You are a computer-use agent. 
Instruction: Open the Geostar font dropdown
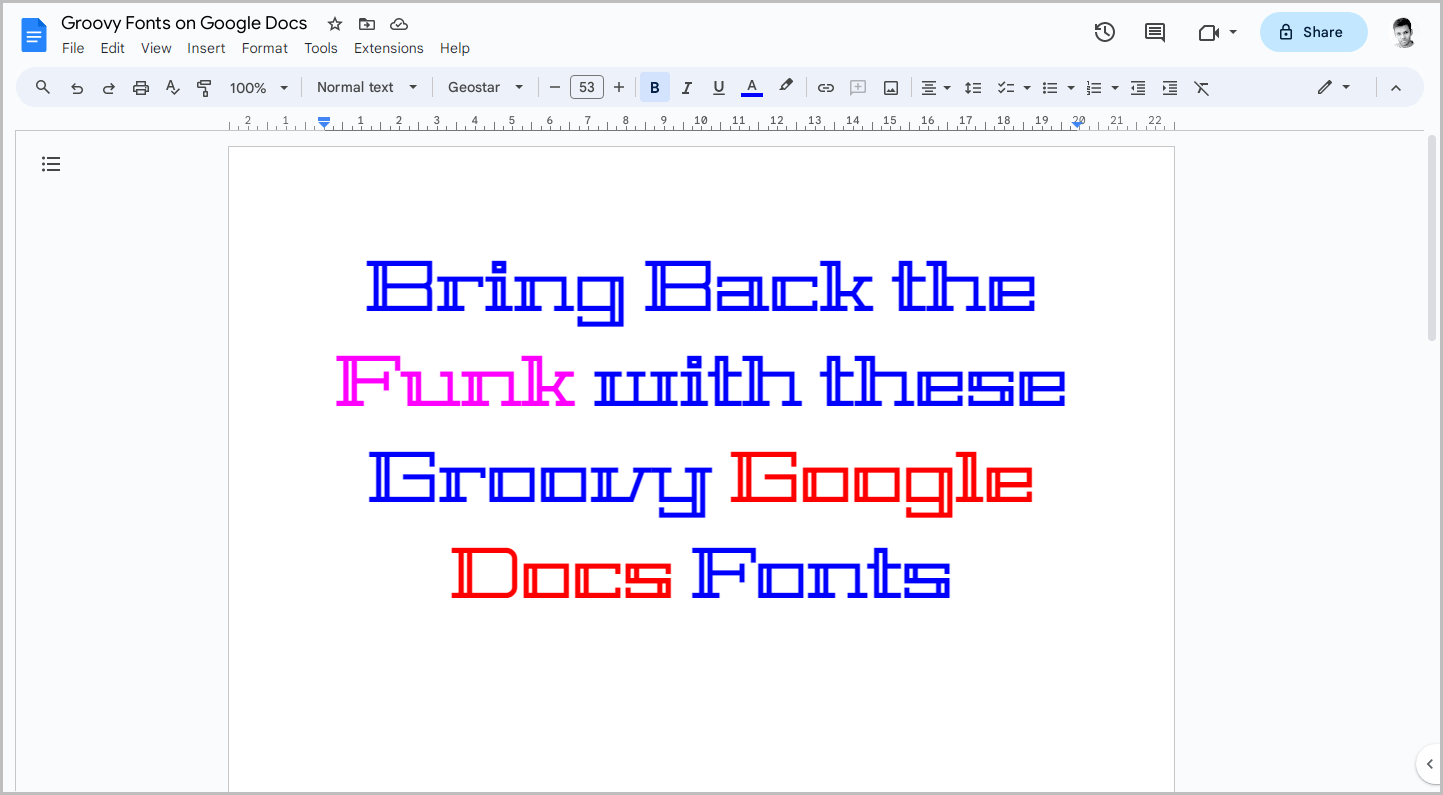[x=486, y=87]
